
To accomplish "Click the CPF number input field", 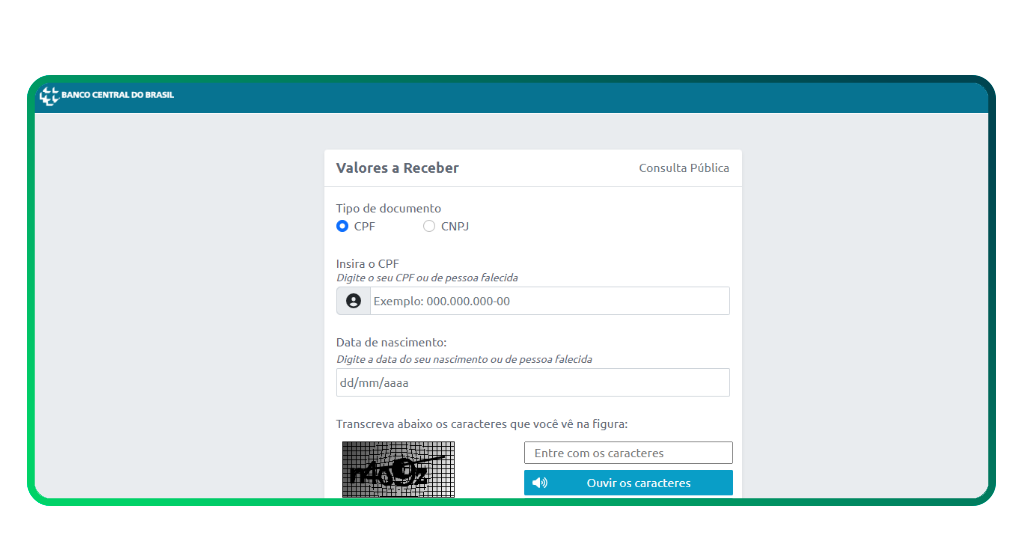I will pyautogui.click(x=549, y=301).
